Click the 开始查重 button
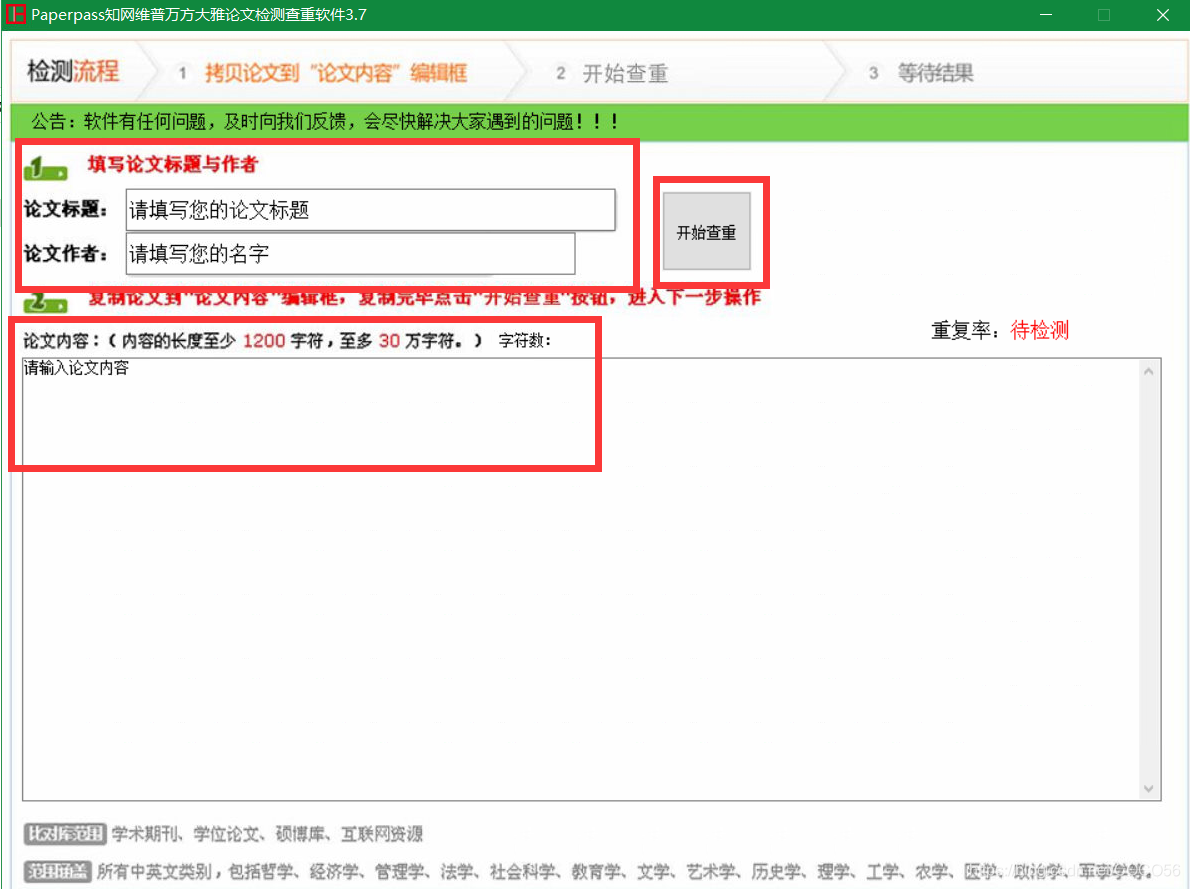 (707, 232)
